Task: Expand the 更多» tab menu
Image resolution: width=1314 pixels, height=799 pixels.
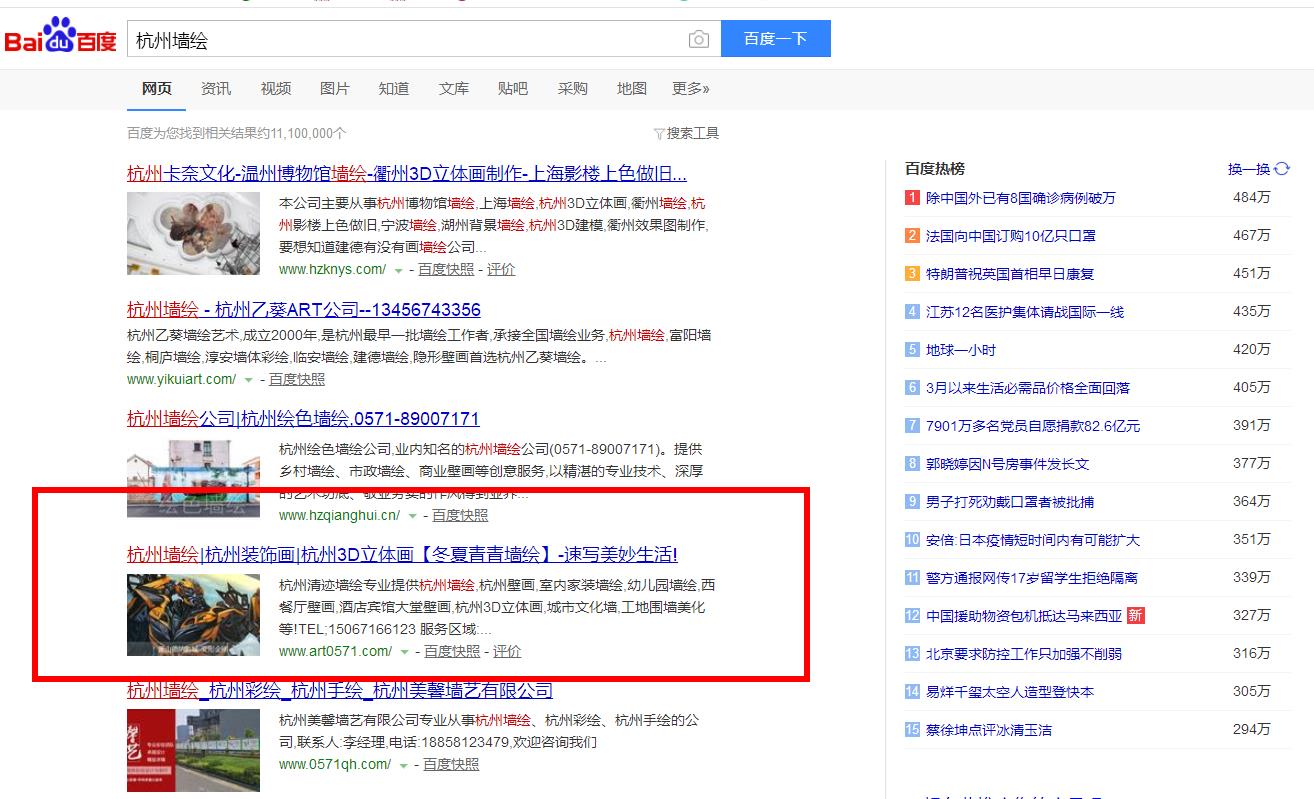Action: (x=691, y=89)
